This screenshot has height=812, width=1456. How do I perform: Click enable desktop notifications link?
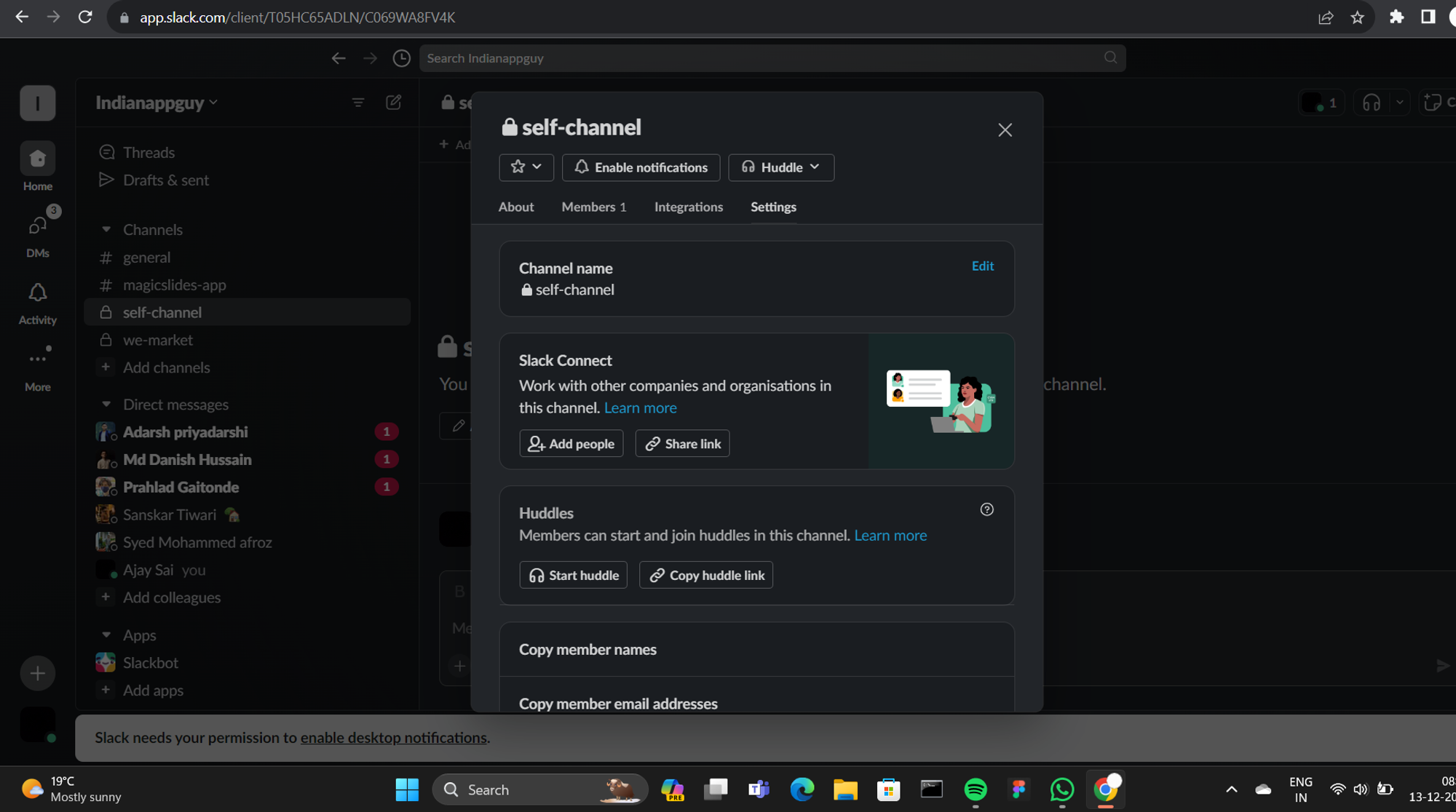click(x=394, y=737)
